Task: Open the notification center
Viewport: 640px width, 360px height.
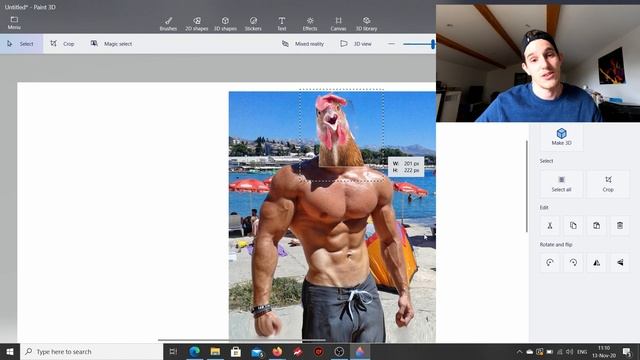Action: click(627, 351)
